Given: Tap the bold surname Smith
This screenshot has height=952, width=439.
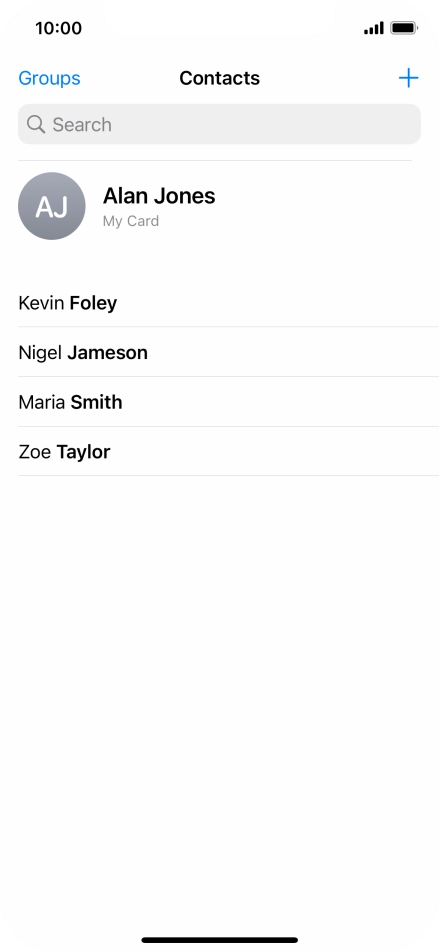Looking at the screenshot, I should pyautogui.click(x=97, y=402).
